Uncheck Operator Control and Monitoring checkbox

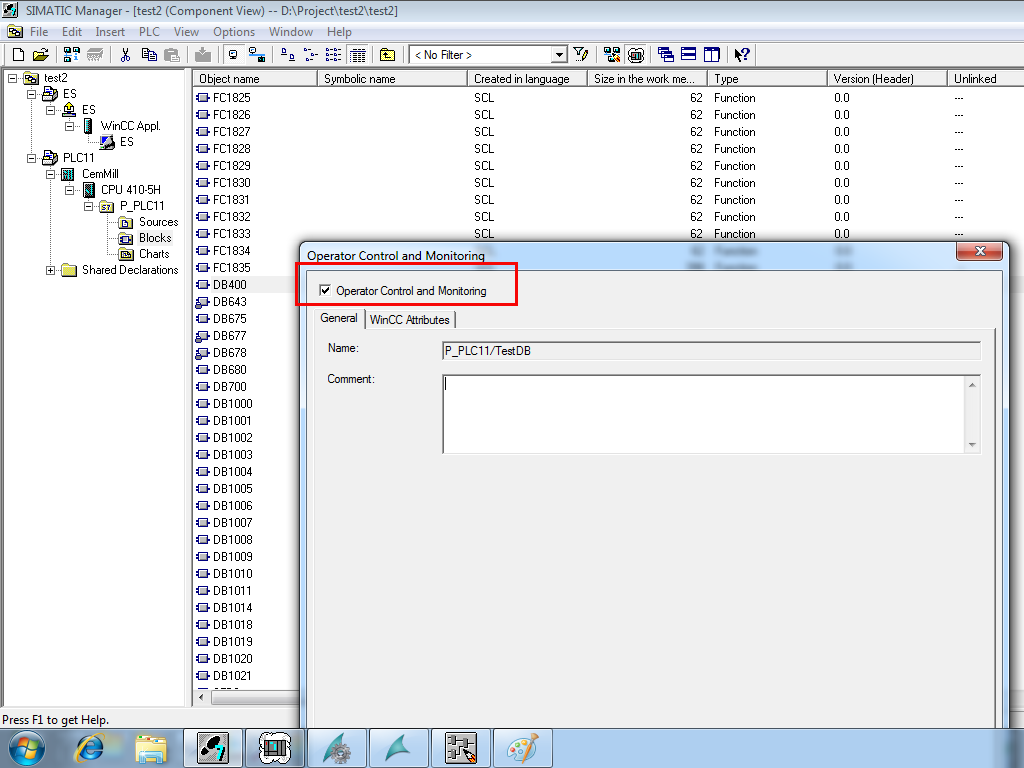(325, 291)
